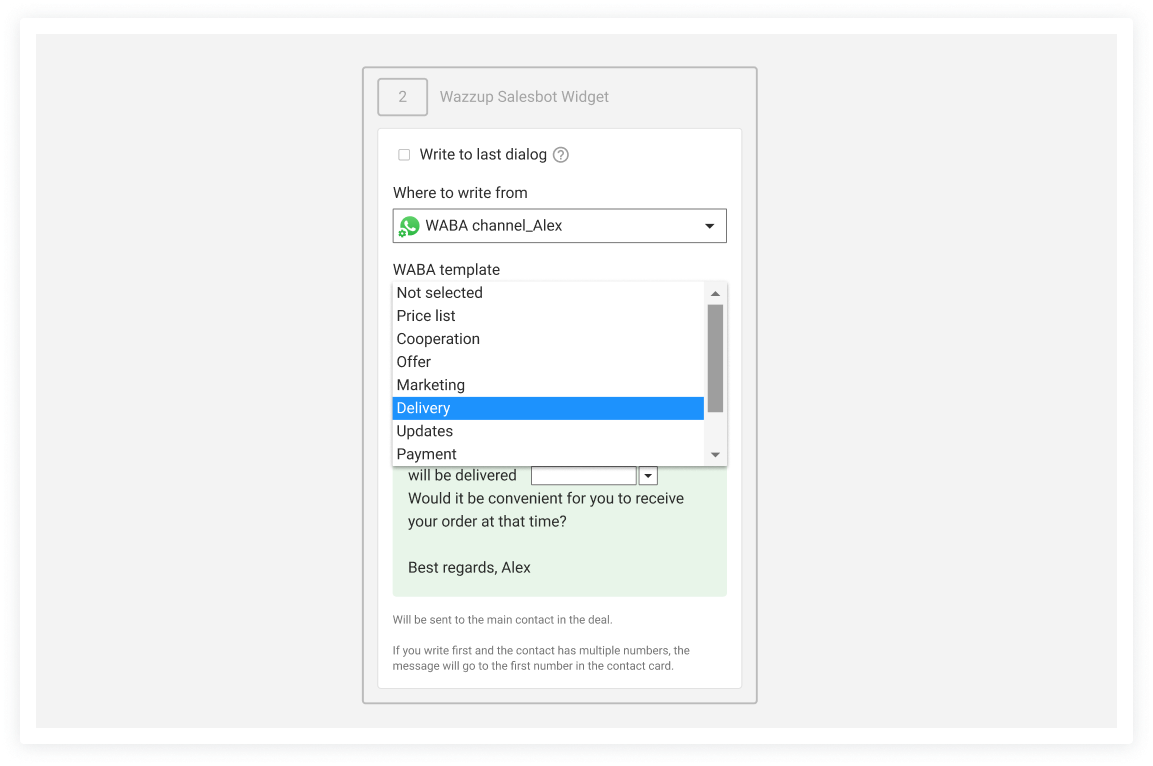
Task: Click the main contact note text
Action: tap(502, 620)
